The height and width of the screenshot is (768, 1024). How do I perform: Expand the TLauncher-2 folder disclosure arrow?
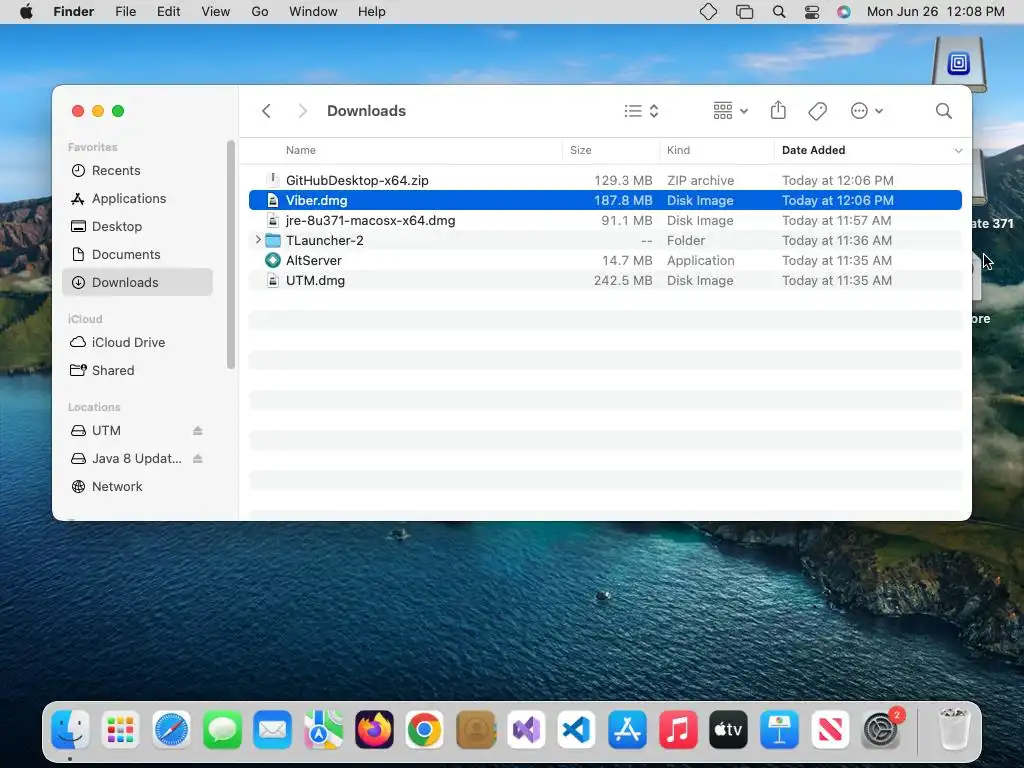tap(258, 240)
